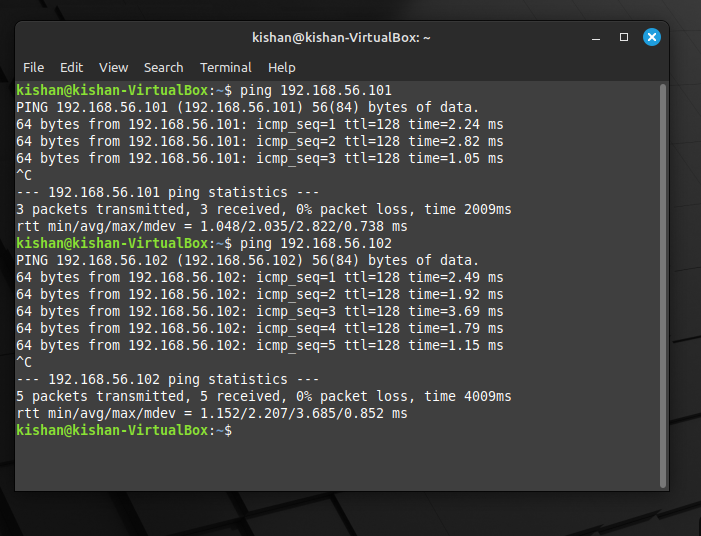Click the last empty prompt line
This screenshot has width=701, height=536.
point(124,430)
